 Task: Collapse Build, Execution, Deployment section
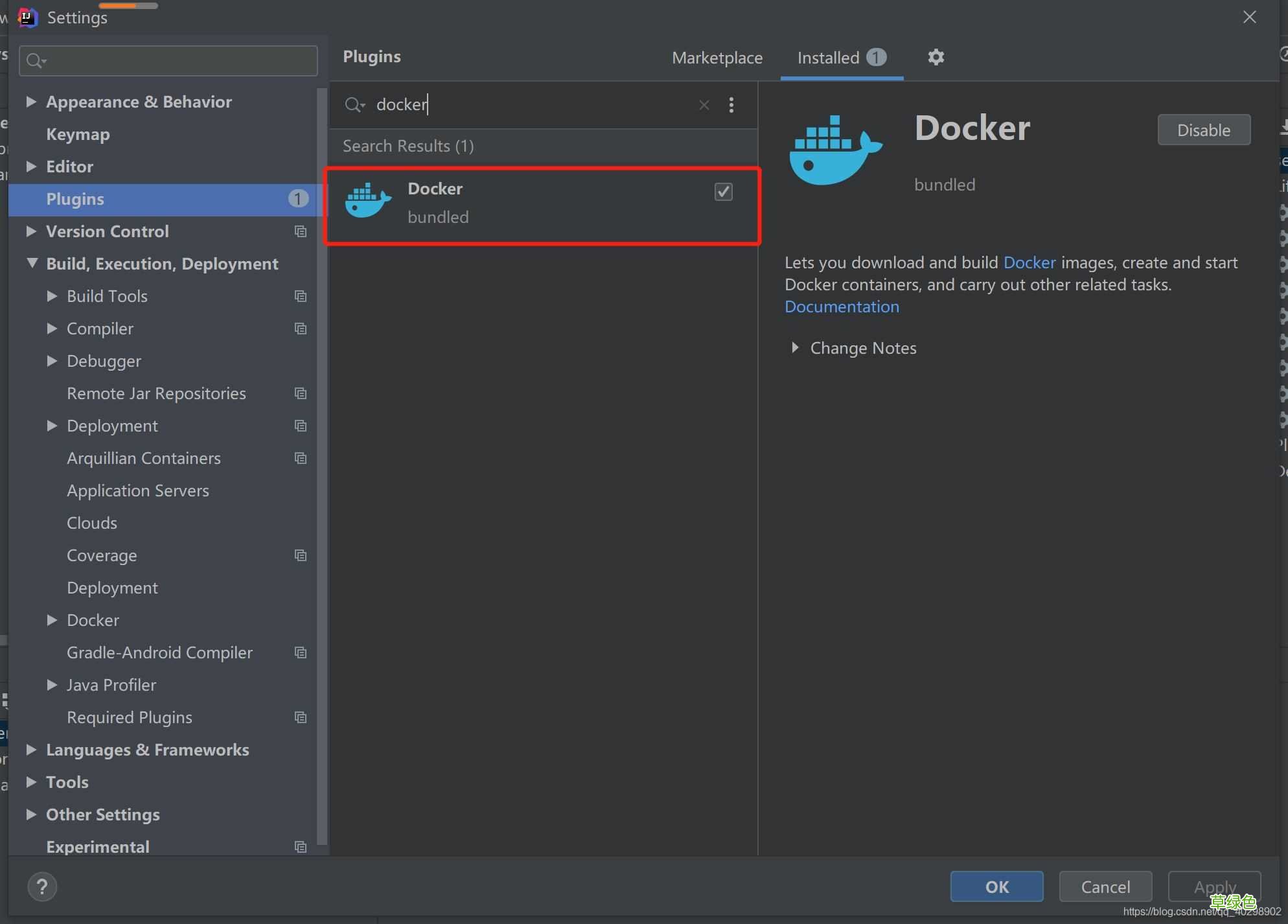[32, 263]
